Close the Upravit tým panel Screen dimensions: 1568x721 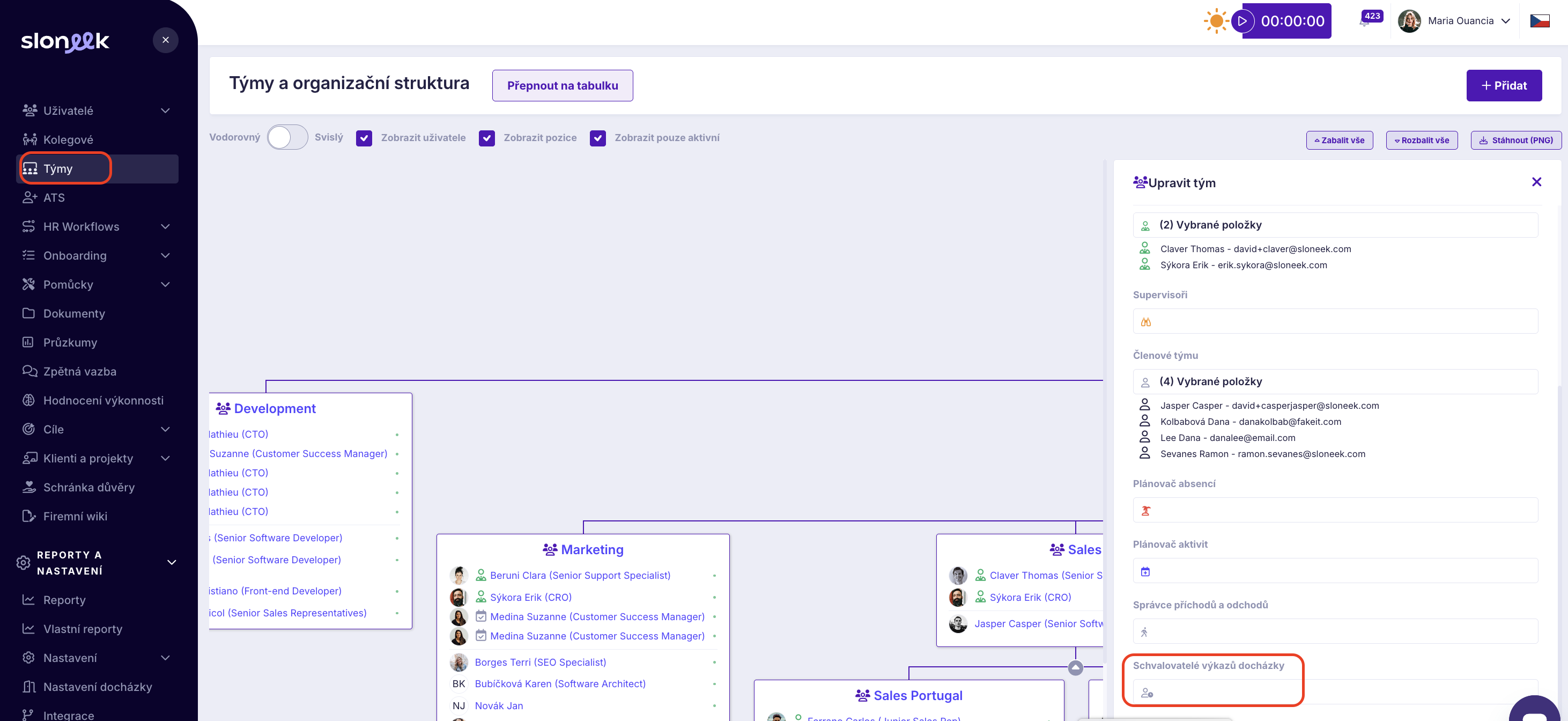click(1536, 182)
